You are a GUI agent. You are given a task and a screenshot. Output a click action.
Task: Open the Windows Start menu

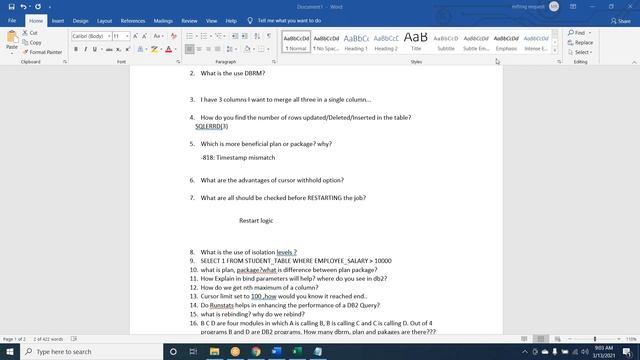click(10, 351)
